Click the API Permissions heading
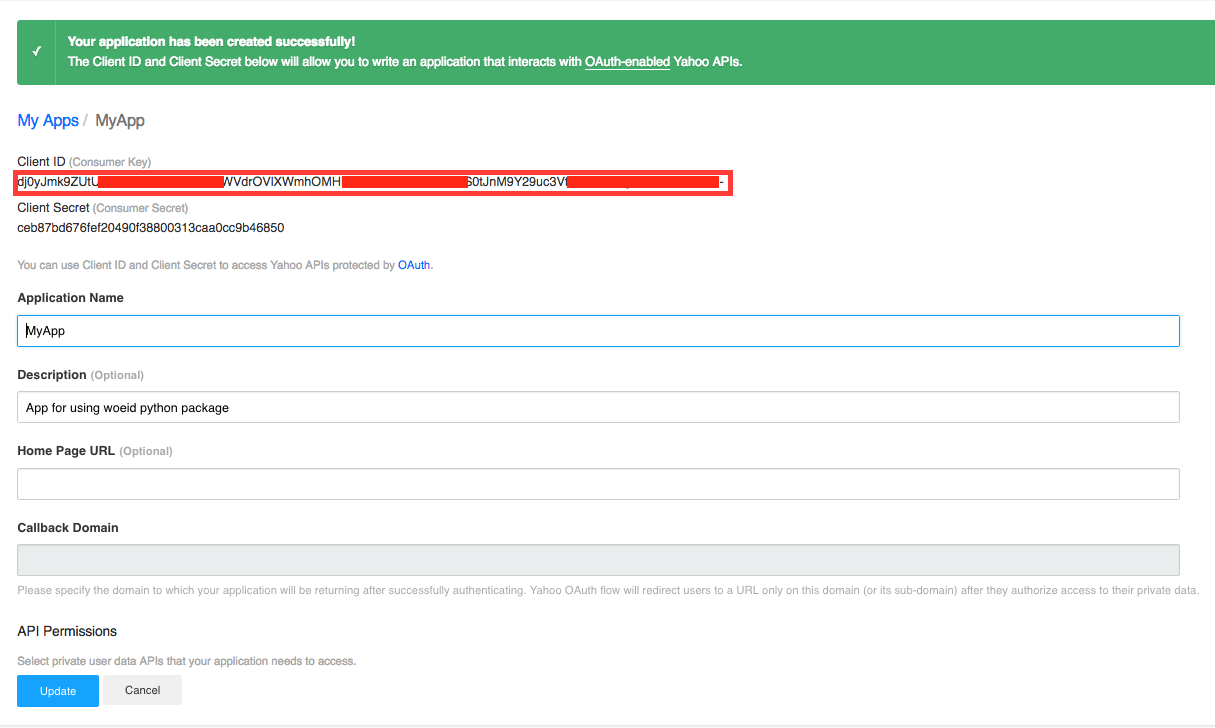The image size is (1215, 728). click(67, 631)
